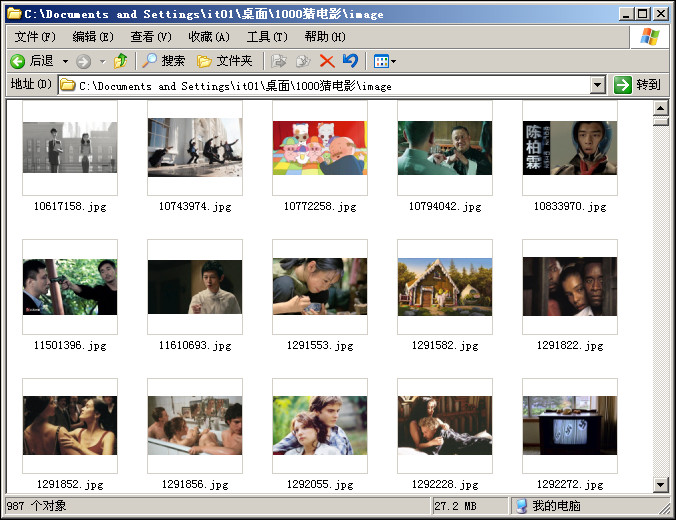The width and height of the screenshot is (676, 520).
Task: Select thumbnail 1291553.jpg
Action: (x=320, y=287)
